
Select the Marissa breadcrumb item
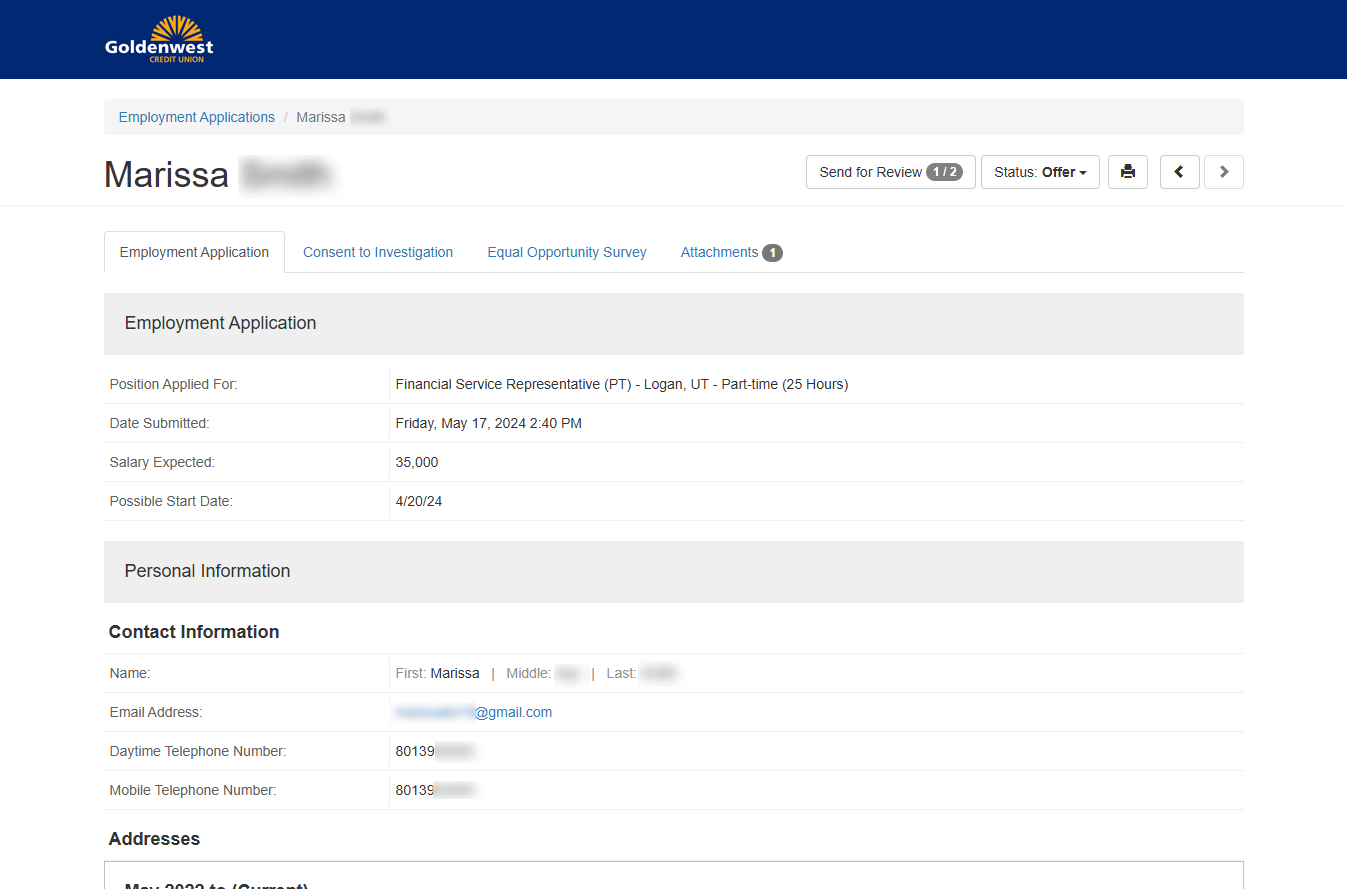321,117
